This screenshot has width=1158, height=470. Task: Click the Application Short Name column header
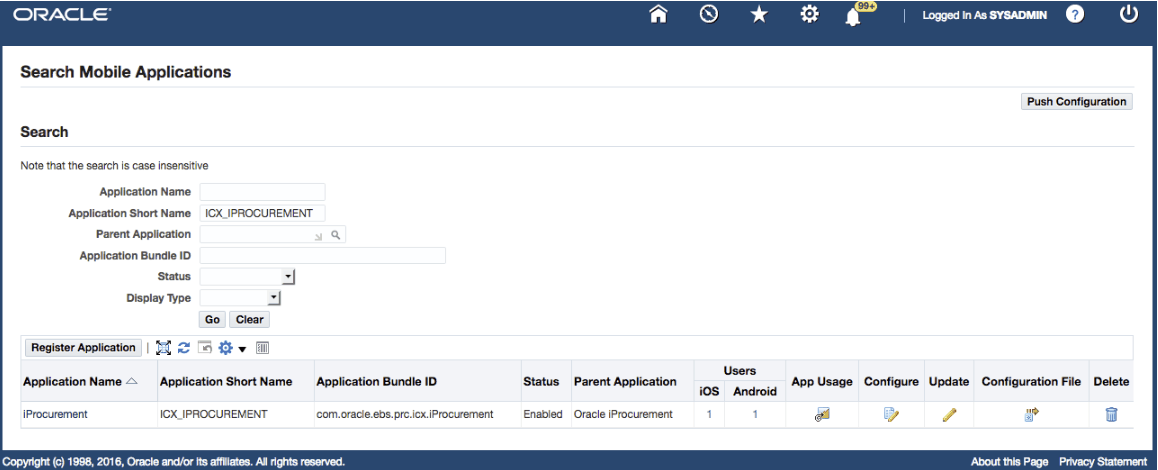pos(226,382)
